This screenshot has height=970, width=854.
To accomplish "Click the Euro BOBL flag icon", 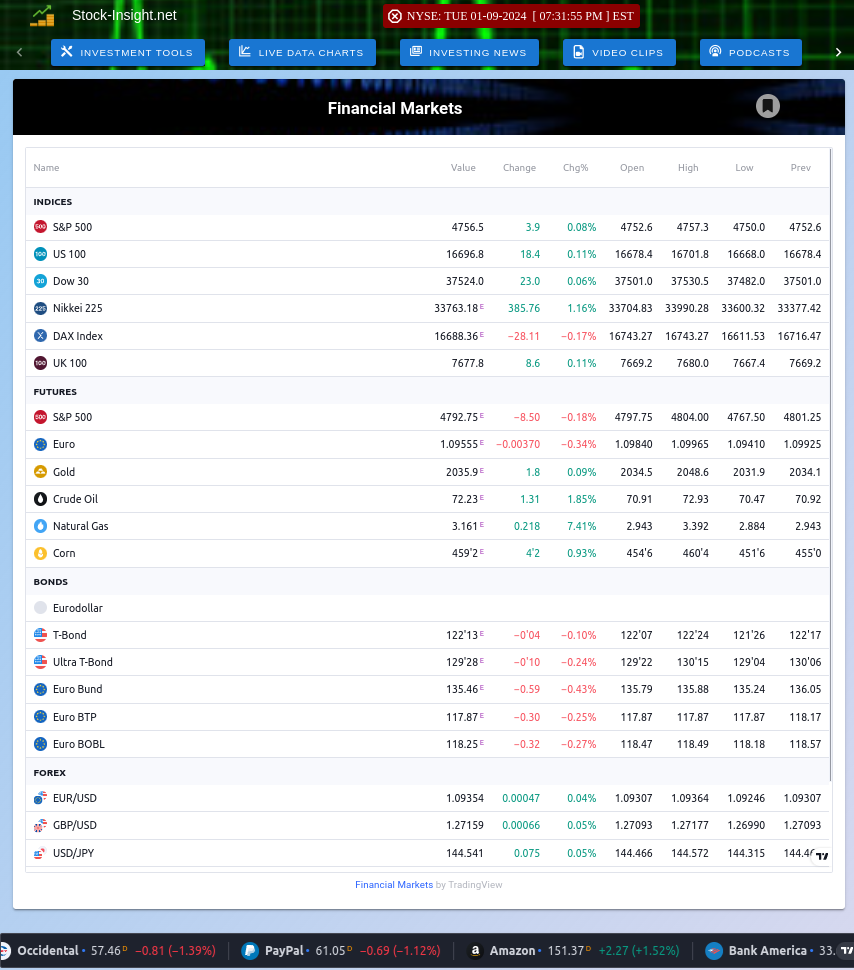I will [x=40, y=744].
